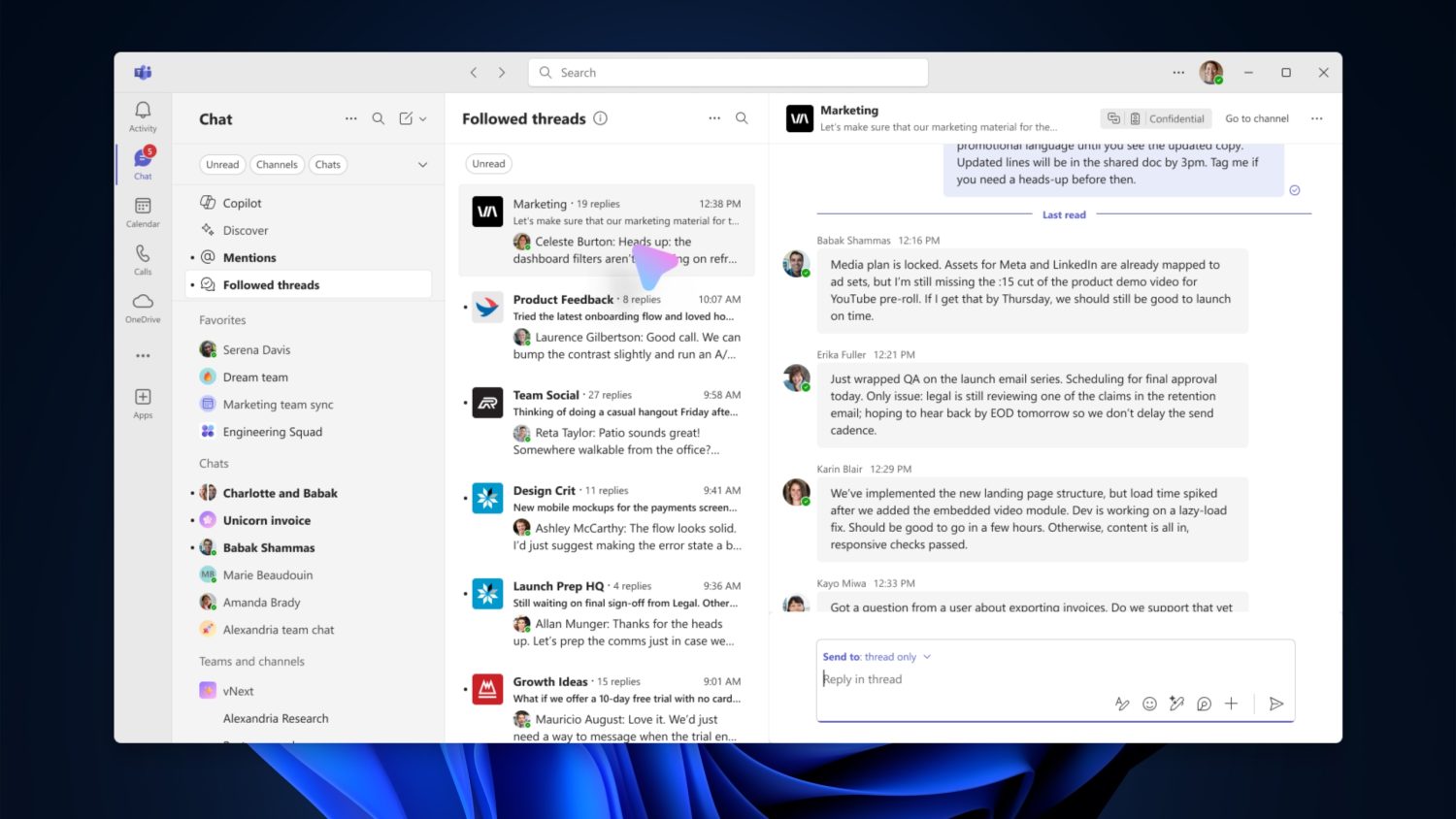Click the Search box at top

click(x=728, y=73)
